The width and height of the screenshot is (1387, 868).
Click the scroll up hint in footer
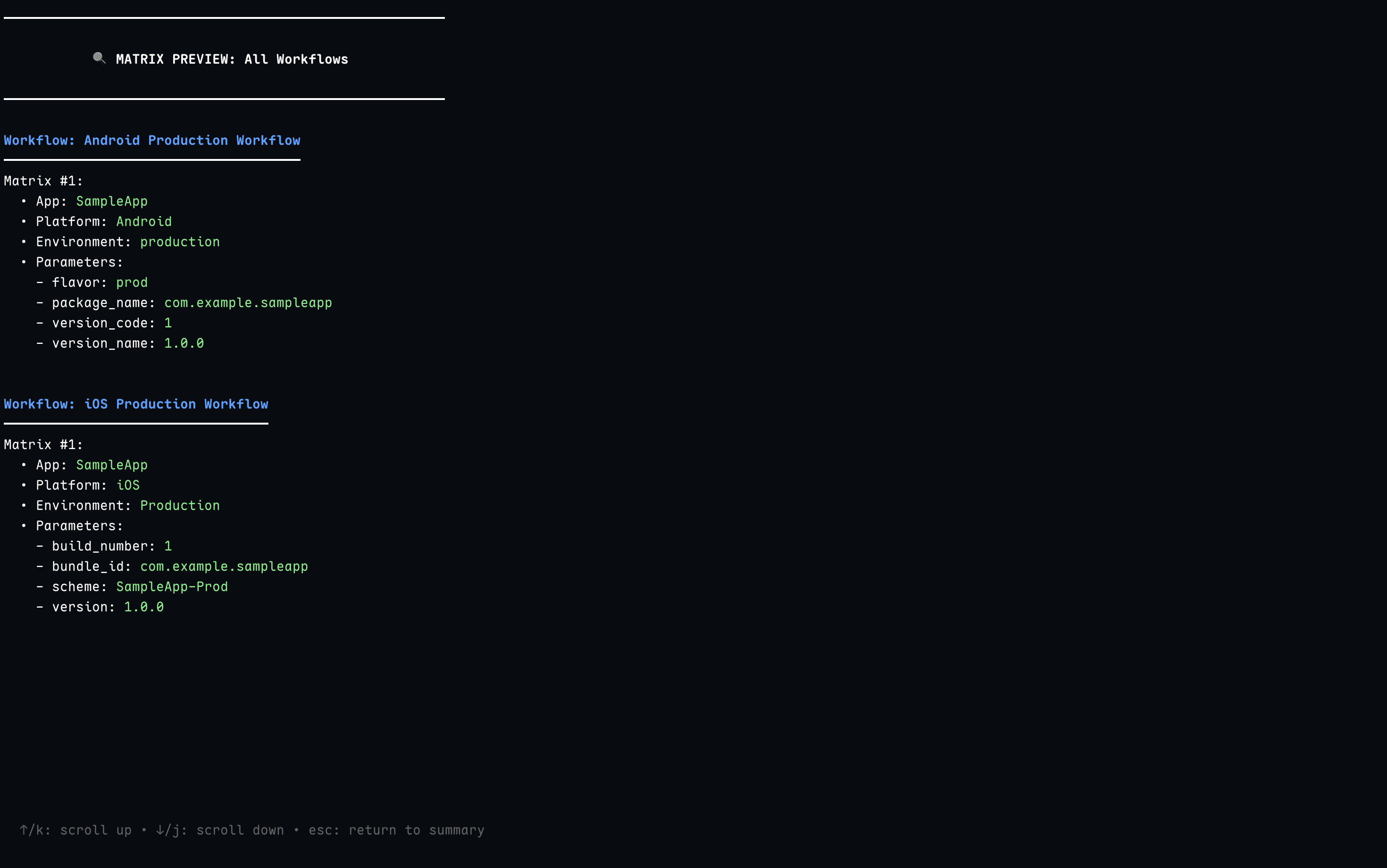pyautogui.click(x=76, y=830)
